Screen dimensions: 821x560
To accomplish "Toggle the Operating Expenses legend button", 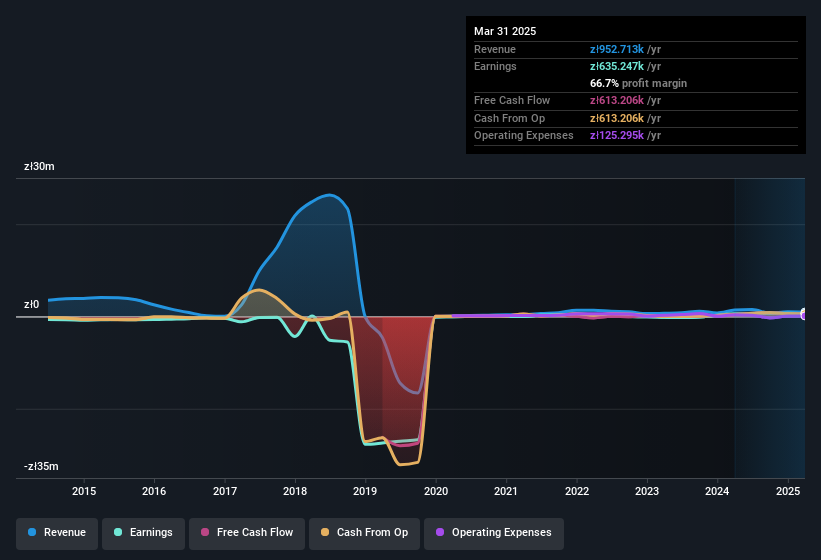I will 494,533.
